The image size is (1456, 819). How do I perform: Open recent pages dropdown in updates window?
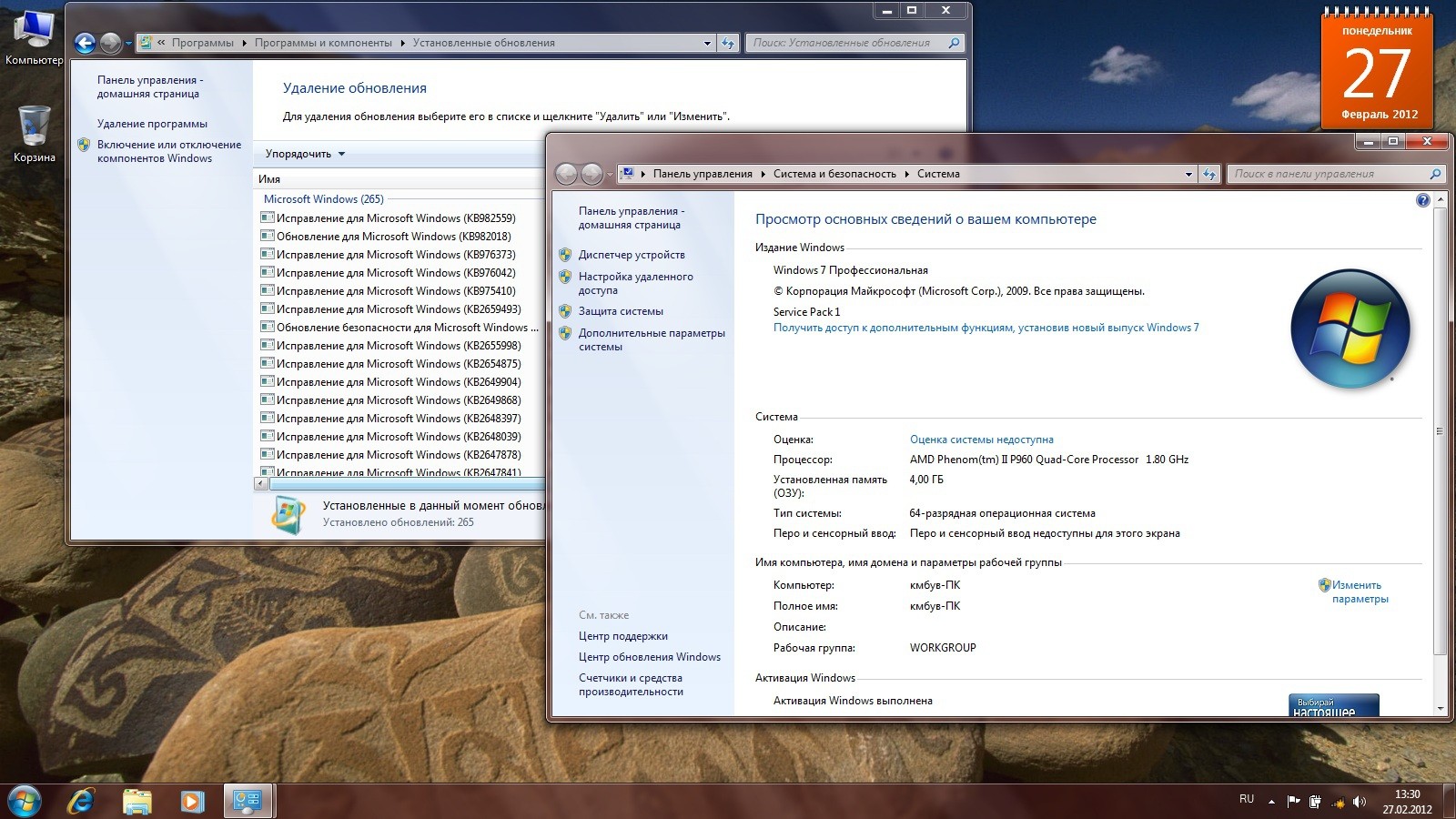[x=129, y=43]
